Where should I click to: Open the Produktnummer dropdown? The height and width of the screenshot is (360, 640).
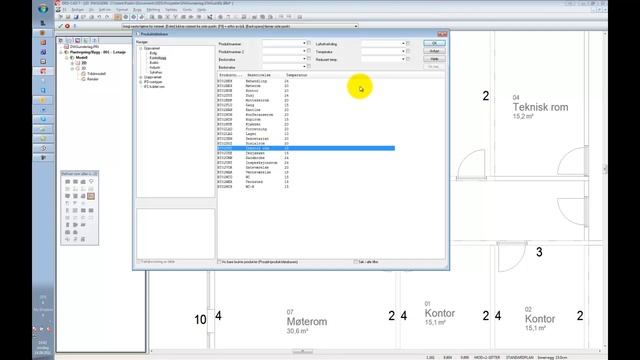[304, 43]
